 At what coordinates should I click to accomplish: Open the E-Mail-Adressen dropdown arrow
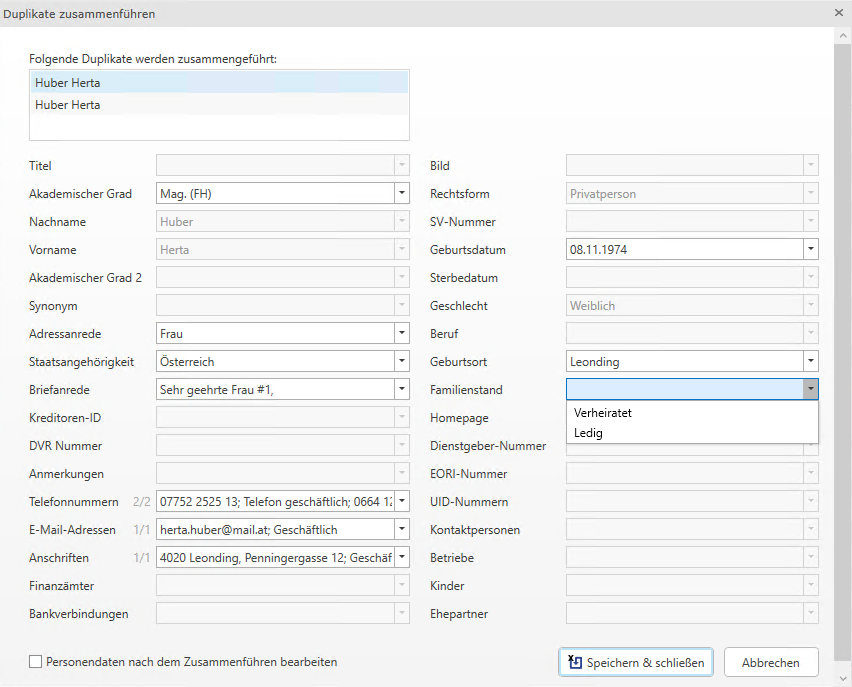(401, 530)
